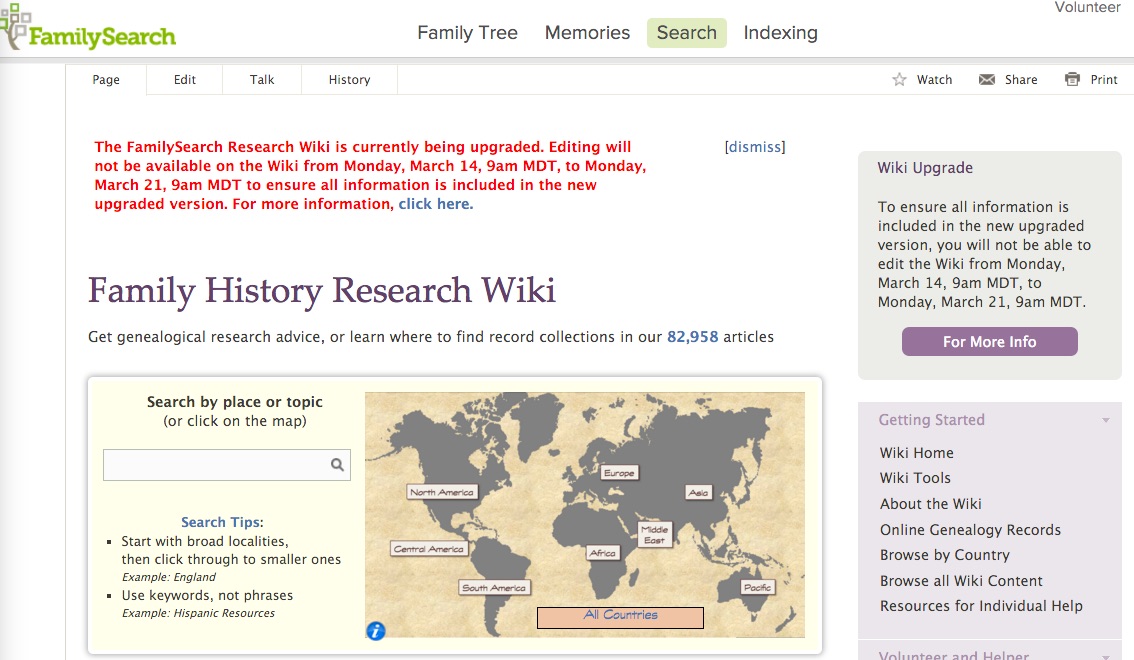Image resolution: width=1134 pixels, height=660 pixels.
Task: Click the Share envelope icon
Action: coord(986,80)
